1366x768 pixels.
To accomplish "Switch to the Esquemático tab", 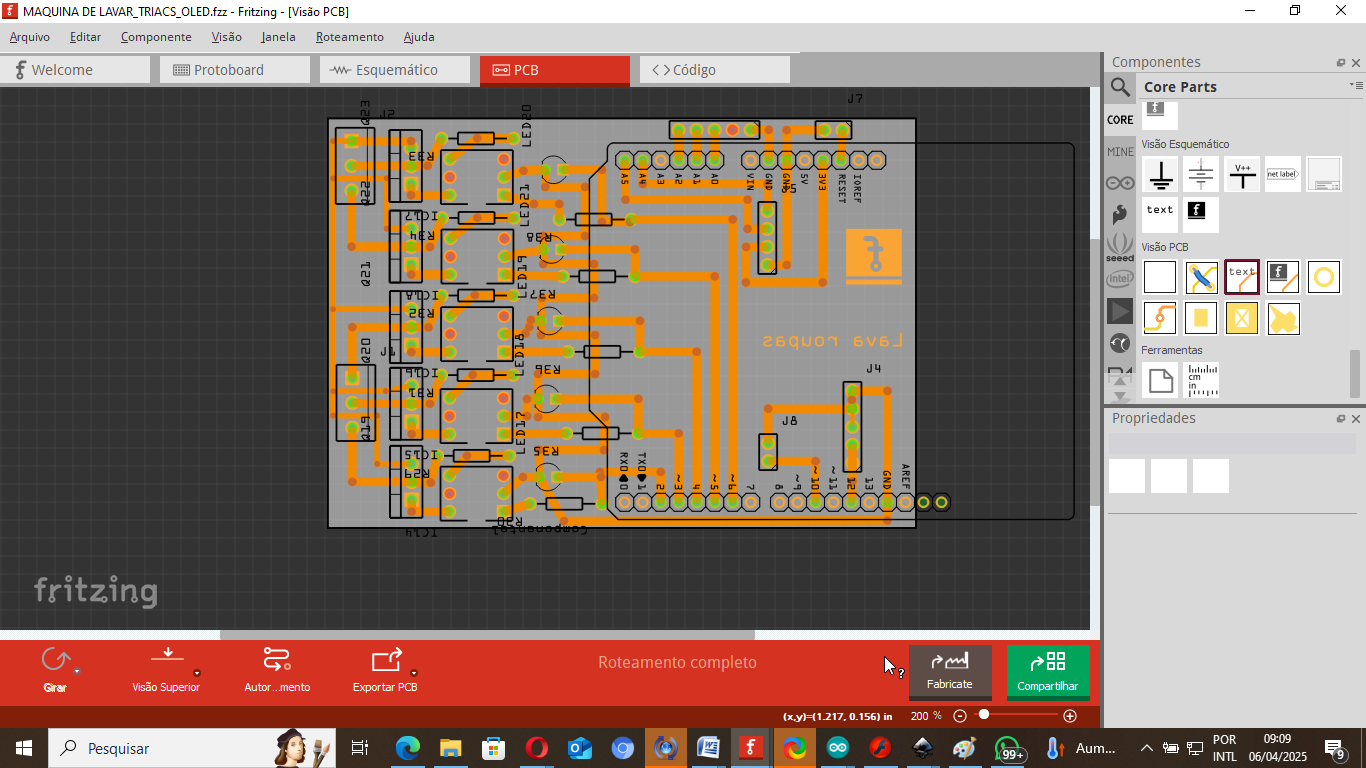I will pyautogui.click(x=394, y=70).
